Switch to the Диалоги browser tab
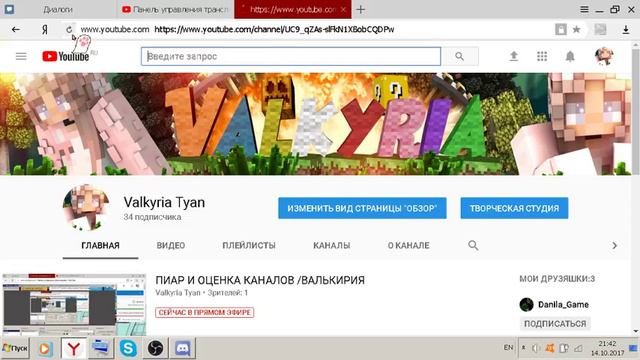This screenshot has height=360, width=640. (58, 9)
